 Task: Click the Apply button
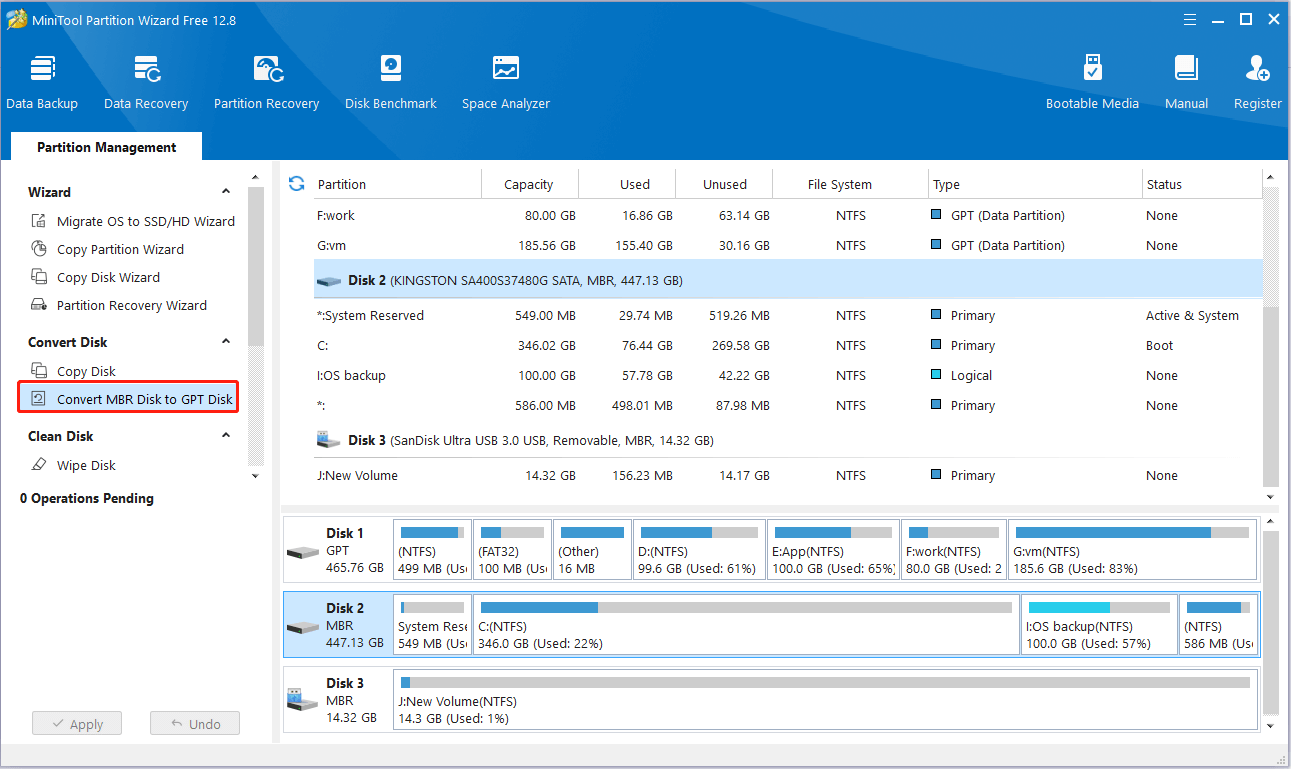click(x=77, y=724)
